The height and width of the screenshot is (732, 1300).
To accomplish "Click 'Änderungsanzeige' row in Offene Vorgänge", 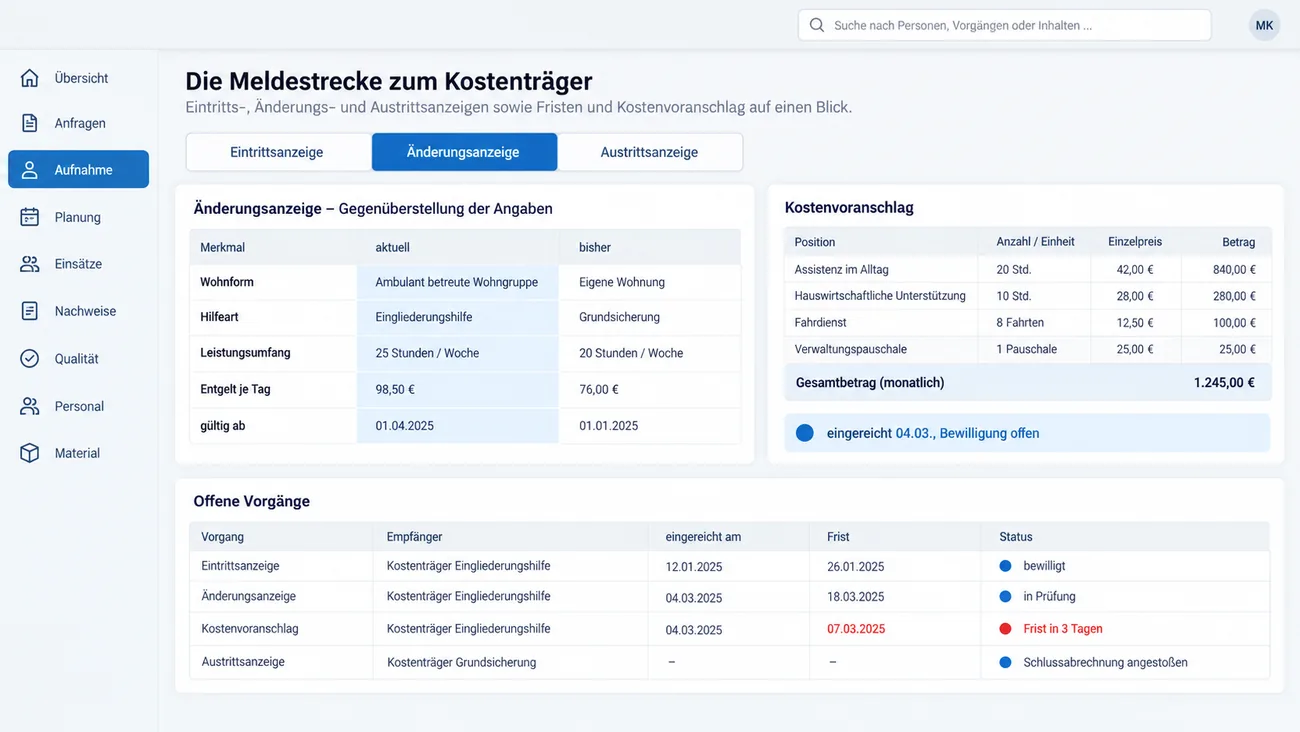I will pyautogui.click(x=729, y=597).
